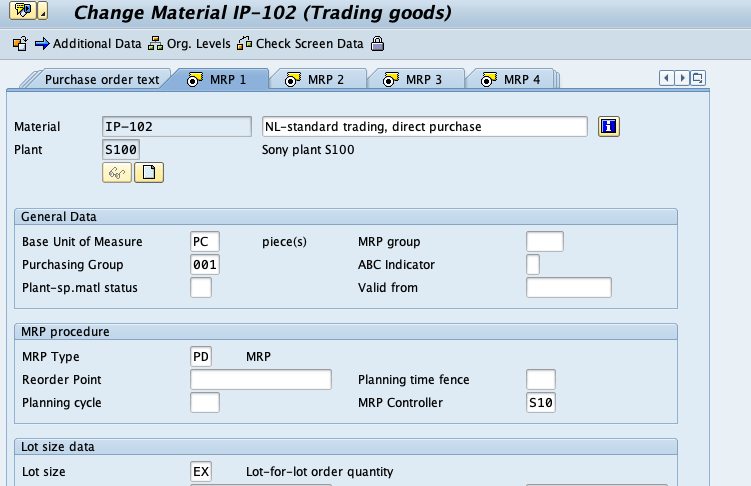This screenshot has width=751, height=486.
Task: Expand the small dropdown arrow beside title icon
Action: coord(42,10)
